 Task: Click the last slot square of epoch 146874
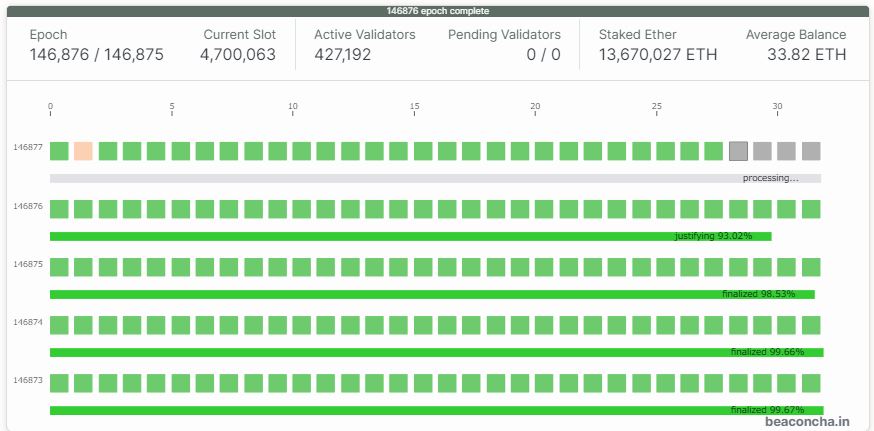point(811,325)
